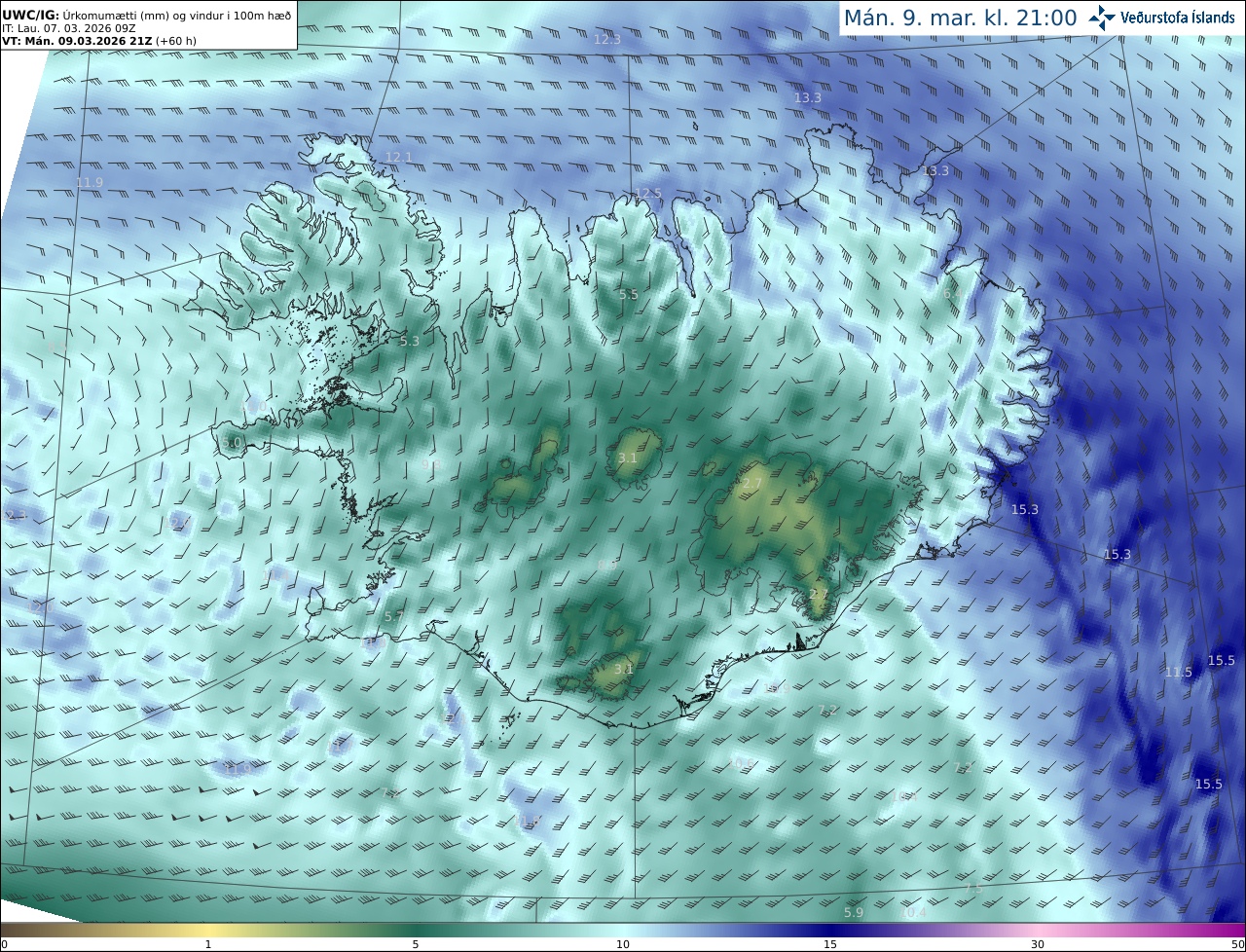Click the '0' label on the color scale
This screenshot has width=1246, height=952.
tap(4, 944)
